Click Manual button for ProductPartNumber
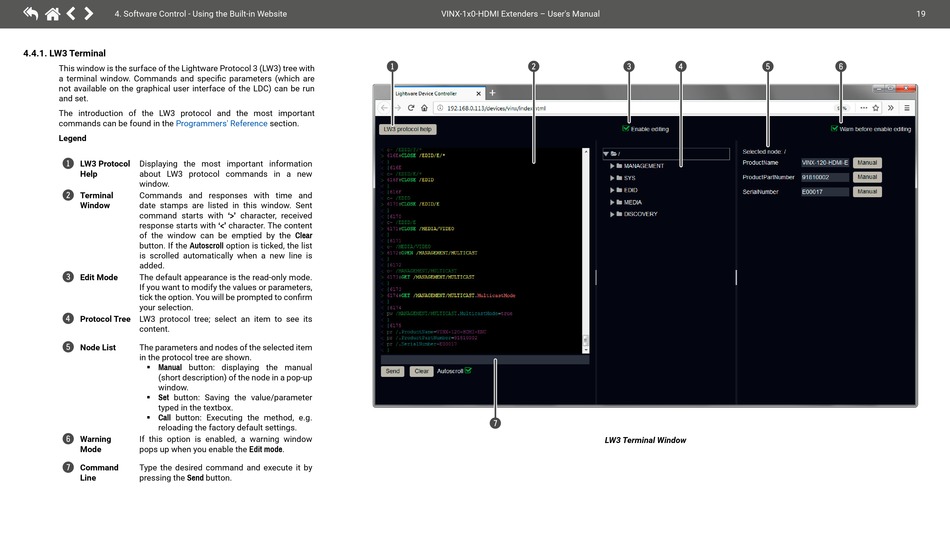The height and width of the screenshot is (533, 950). click(x=867, y=177)
